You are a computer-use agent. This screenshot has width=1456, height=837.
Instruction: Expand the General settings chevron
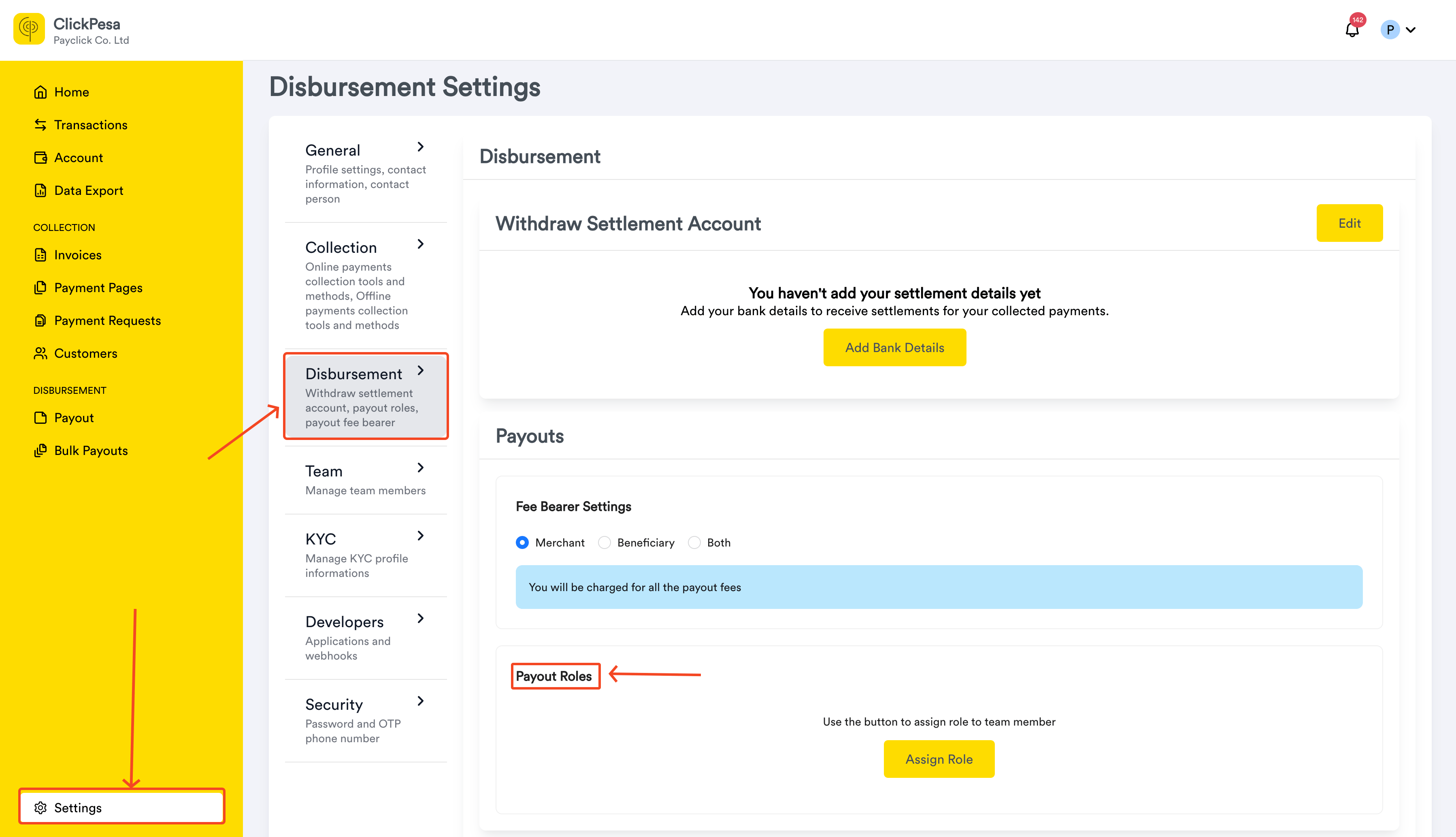[421, 147]
